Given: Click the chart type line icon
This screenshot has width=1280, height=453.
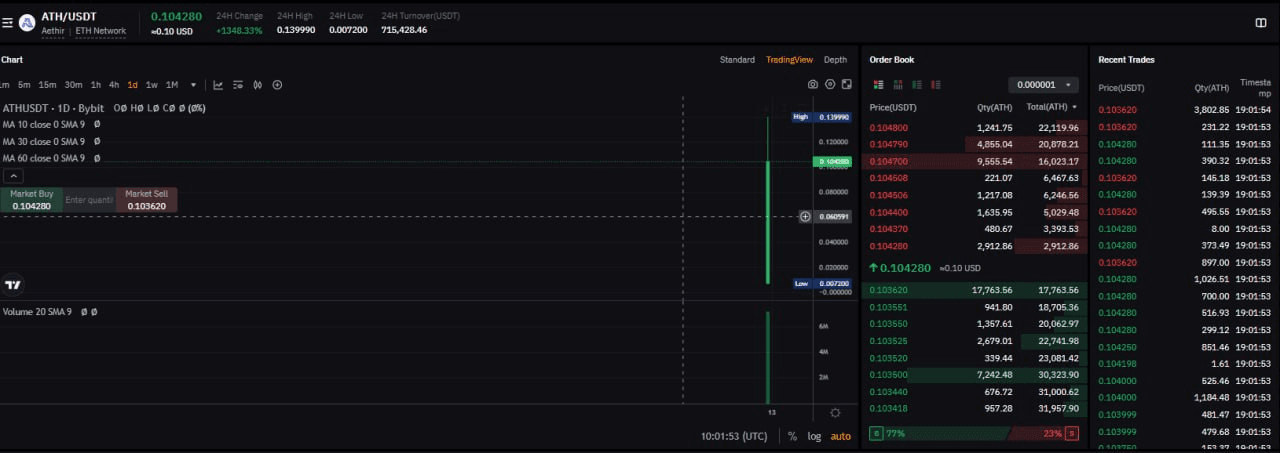Looking at the screenshot, I should [218, 85].
